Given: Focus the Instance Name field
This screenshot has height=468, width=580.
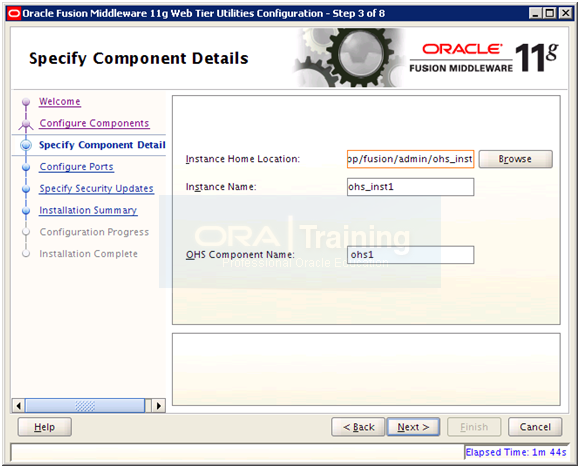Looking at the screenshot, I should [410, 187].
